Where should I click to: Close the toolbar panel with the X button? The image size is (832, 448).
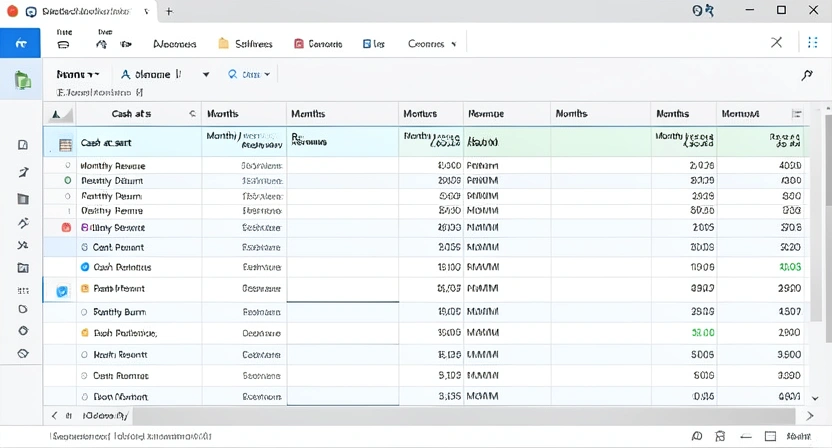[x=776, y=42]
